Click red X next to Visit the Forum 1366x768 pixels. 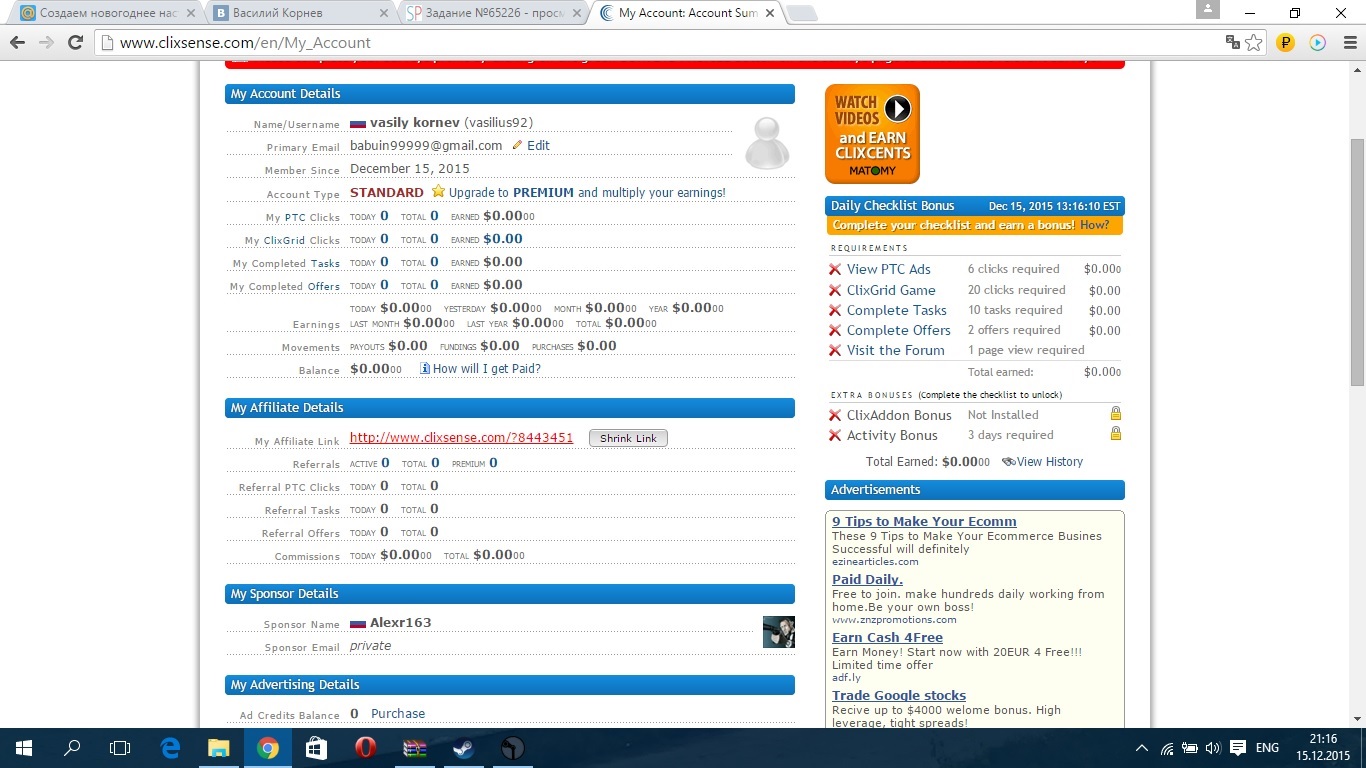(835, 350)
